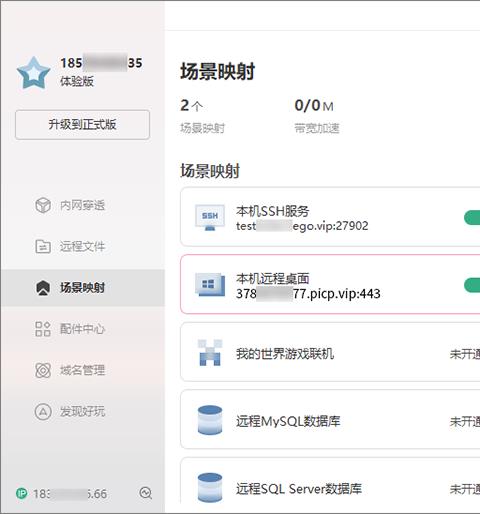This screenshot has height=514, width=480.
Task: Click the 远程MySQL数据库 database icon
Action: pos(210,420)
